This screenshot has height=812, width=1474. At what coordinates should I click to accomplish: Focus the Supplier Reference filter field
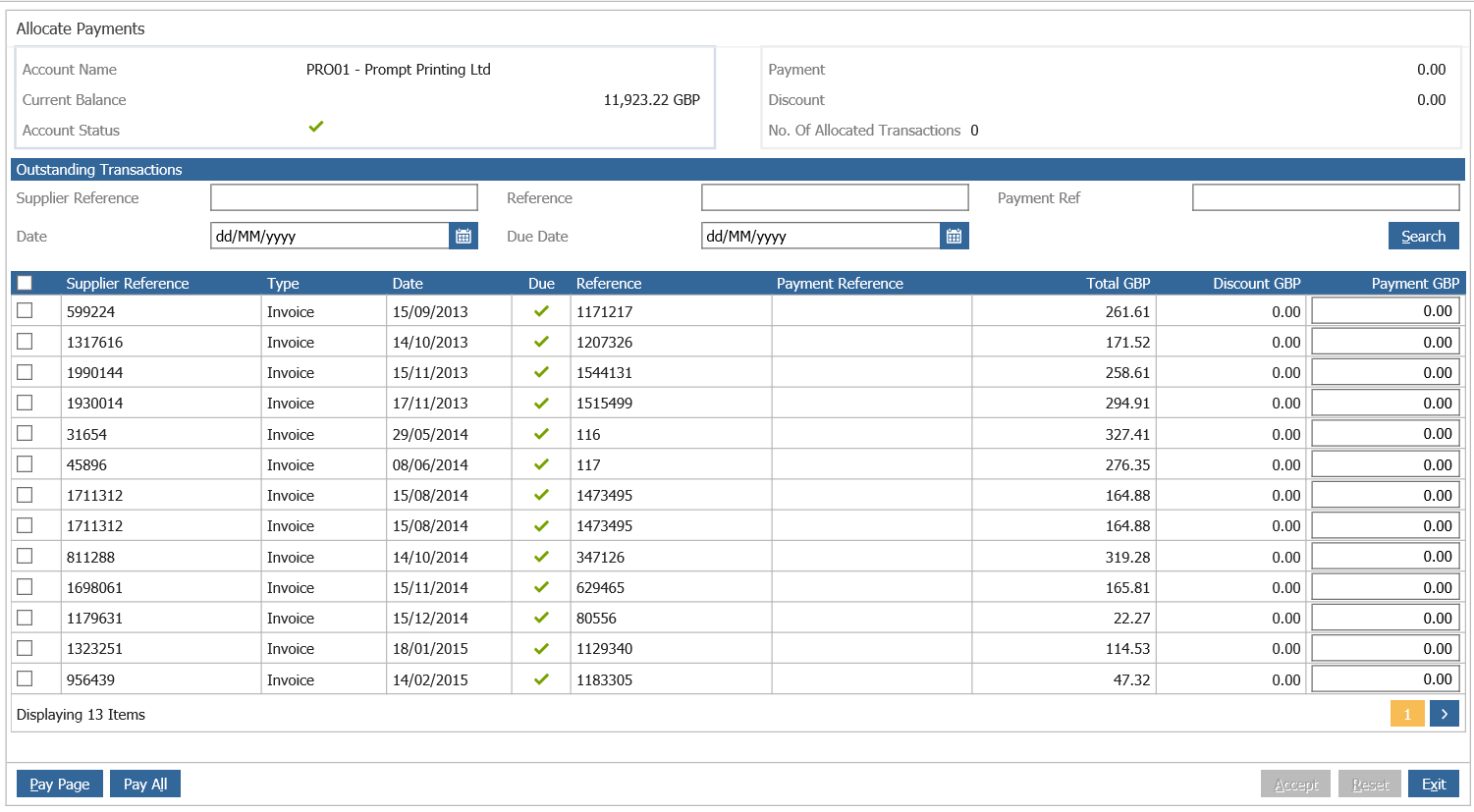[x=344, y=197]
